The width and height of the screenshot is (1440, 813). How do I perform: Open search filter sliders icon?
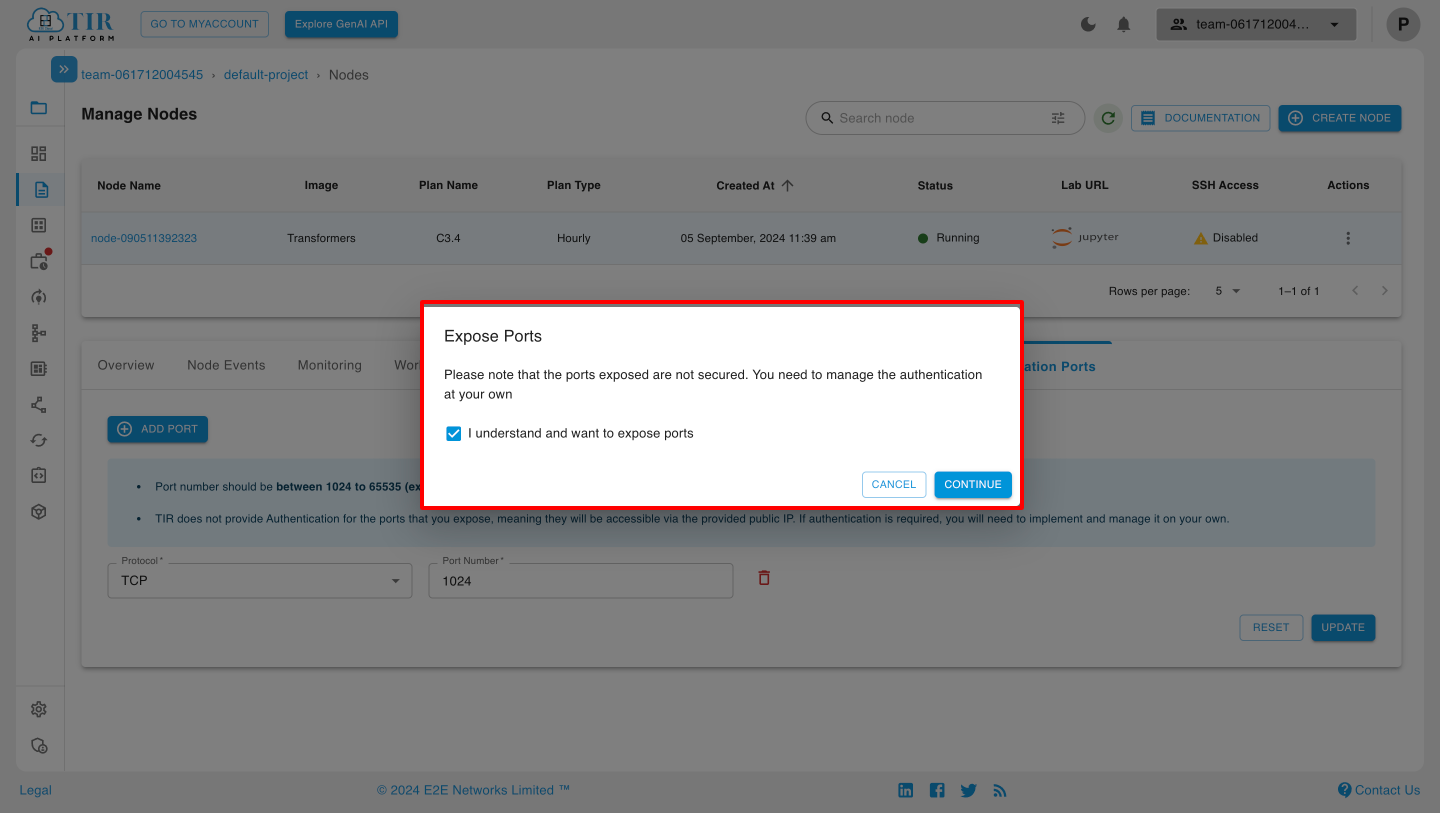pos(1058,118)
